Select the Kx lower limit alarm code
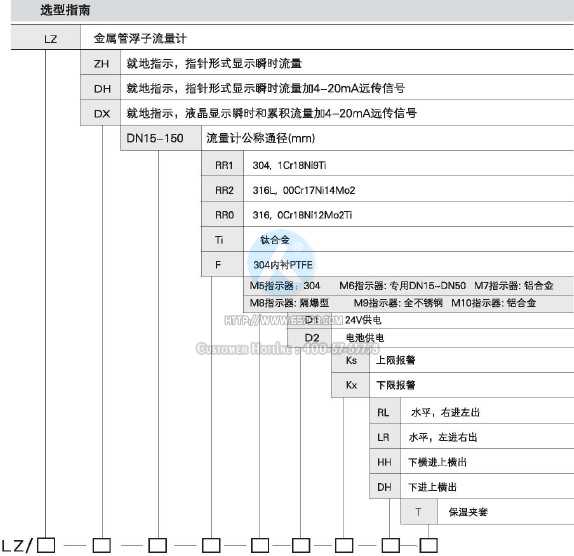Viewport: 574px width, 556px height. (351, 385)
